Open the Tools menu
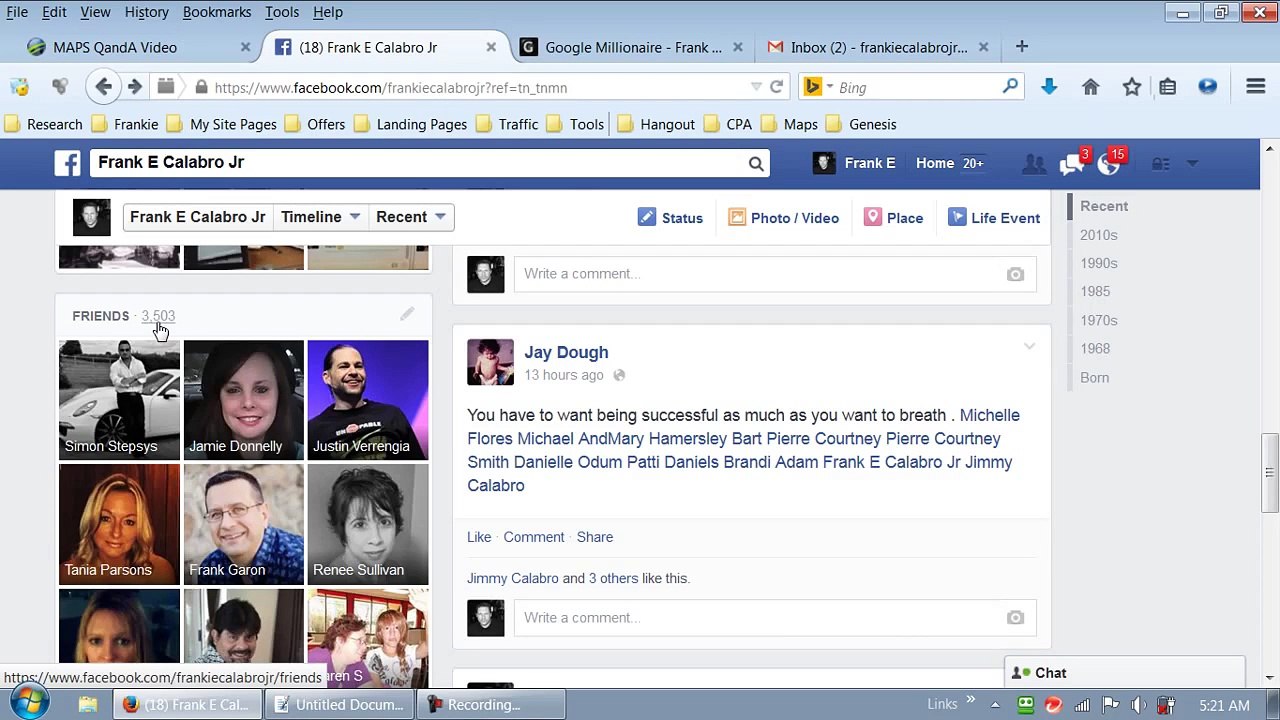 coord(282,12)
